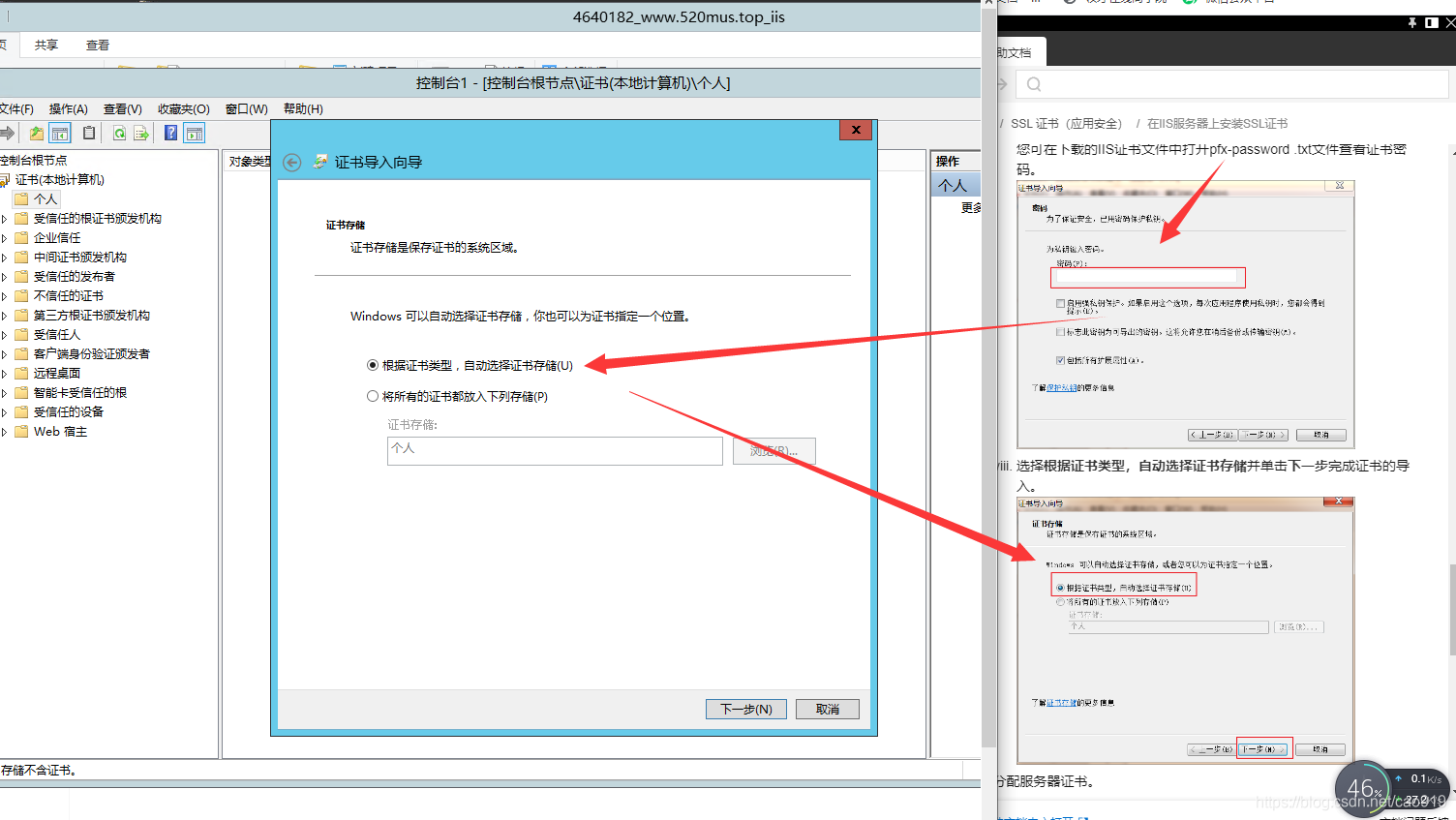Click 个人 in the 操作 actions pane
The height and width of the screenshot is (820, 1456).
[x=956, y=185]
